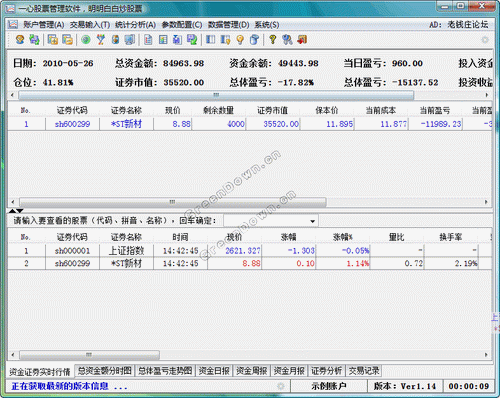Click the plain columns layout icon
This screenshot has height=398, width=500.
click(210, 40)
